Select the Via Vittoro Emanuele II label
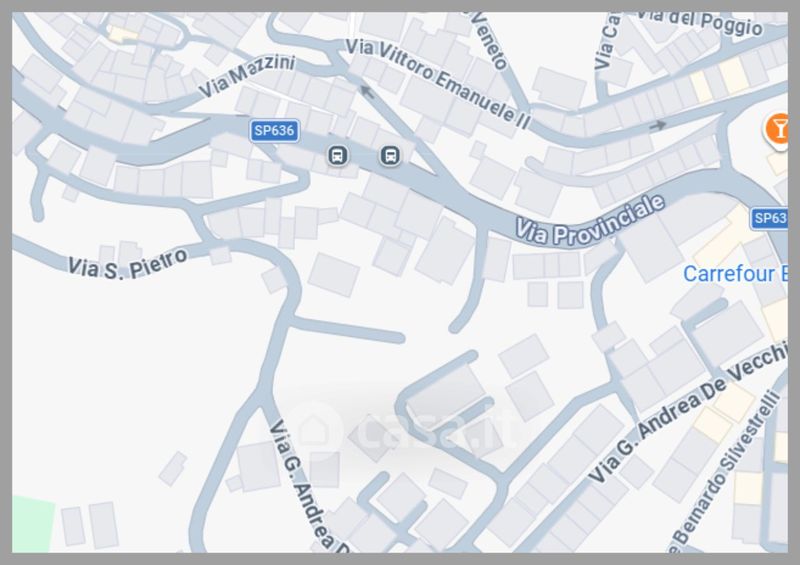Viewport: 800px width, 565px height. [438, 83]
